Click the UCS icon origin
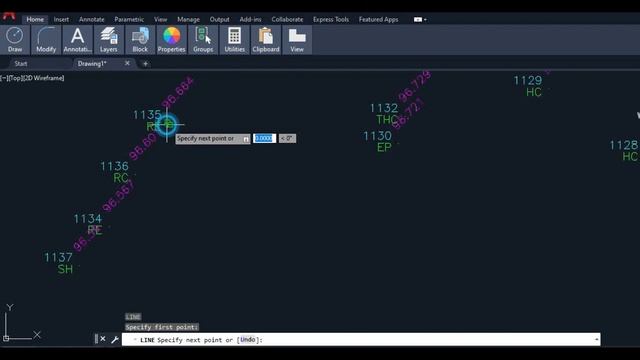The image size is (640, 360). click(6, 338)
